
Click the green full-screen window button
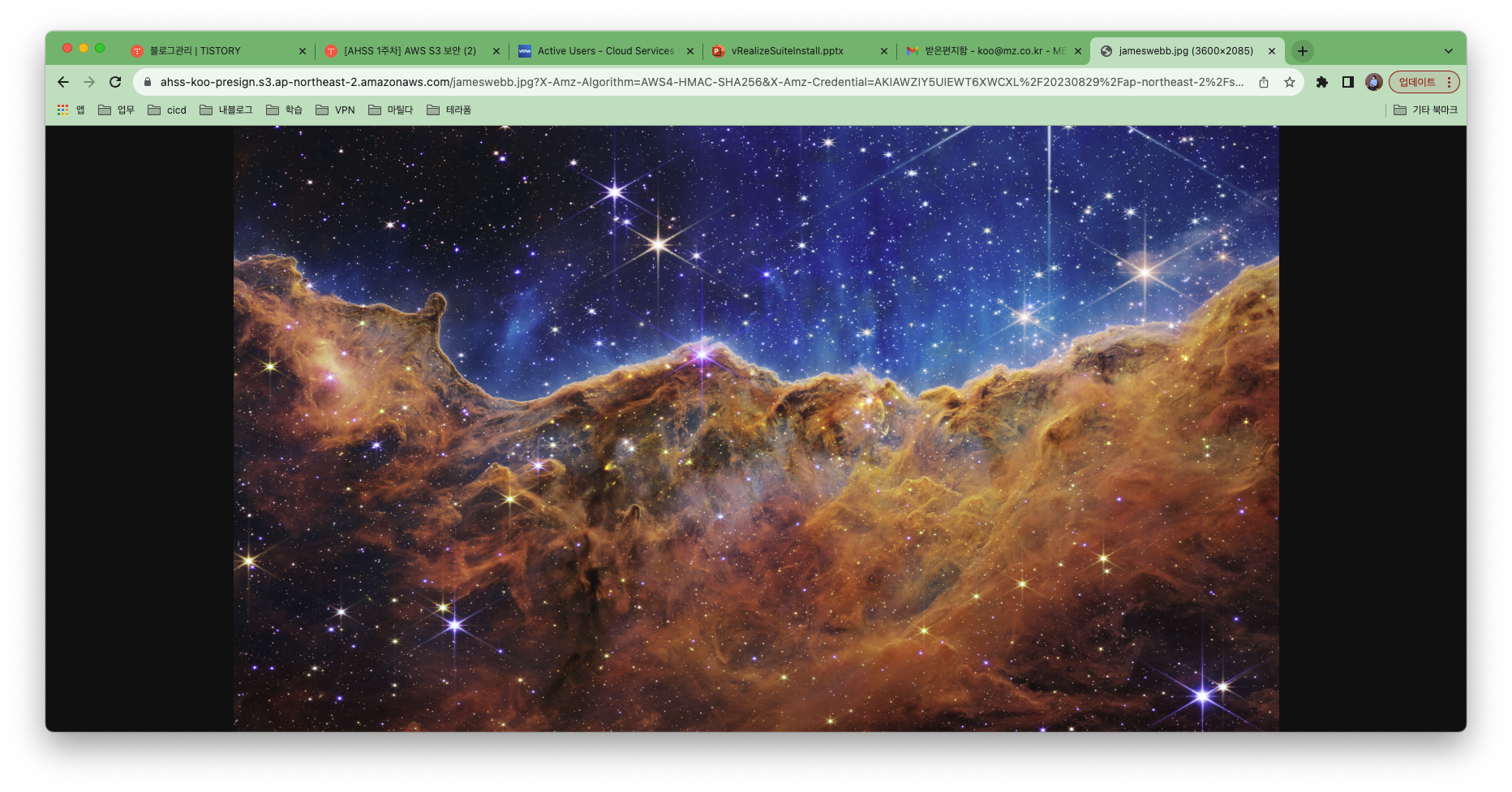click(x=100, y=48)
